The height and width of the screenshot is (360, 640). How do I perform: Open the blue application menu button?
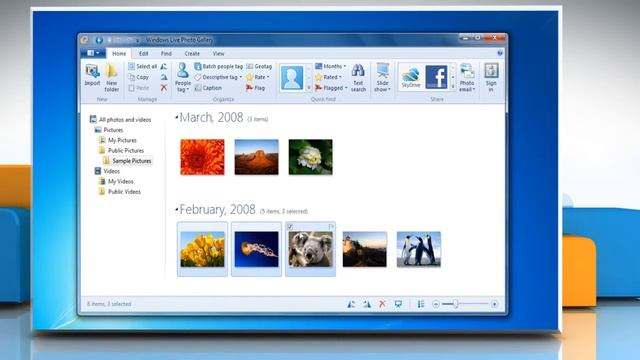coord(93,53)
